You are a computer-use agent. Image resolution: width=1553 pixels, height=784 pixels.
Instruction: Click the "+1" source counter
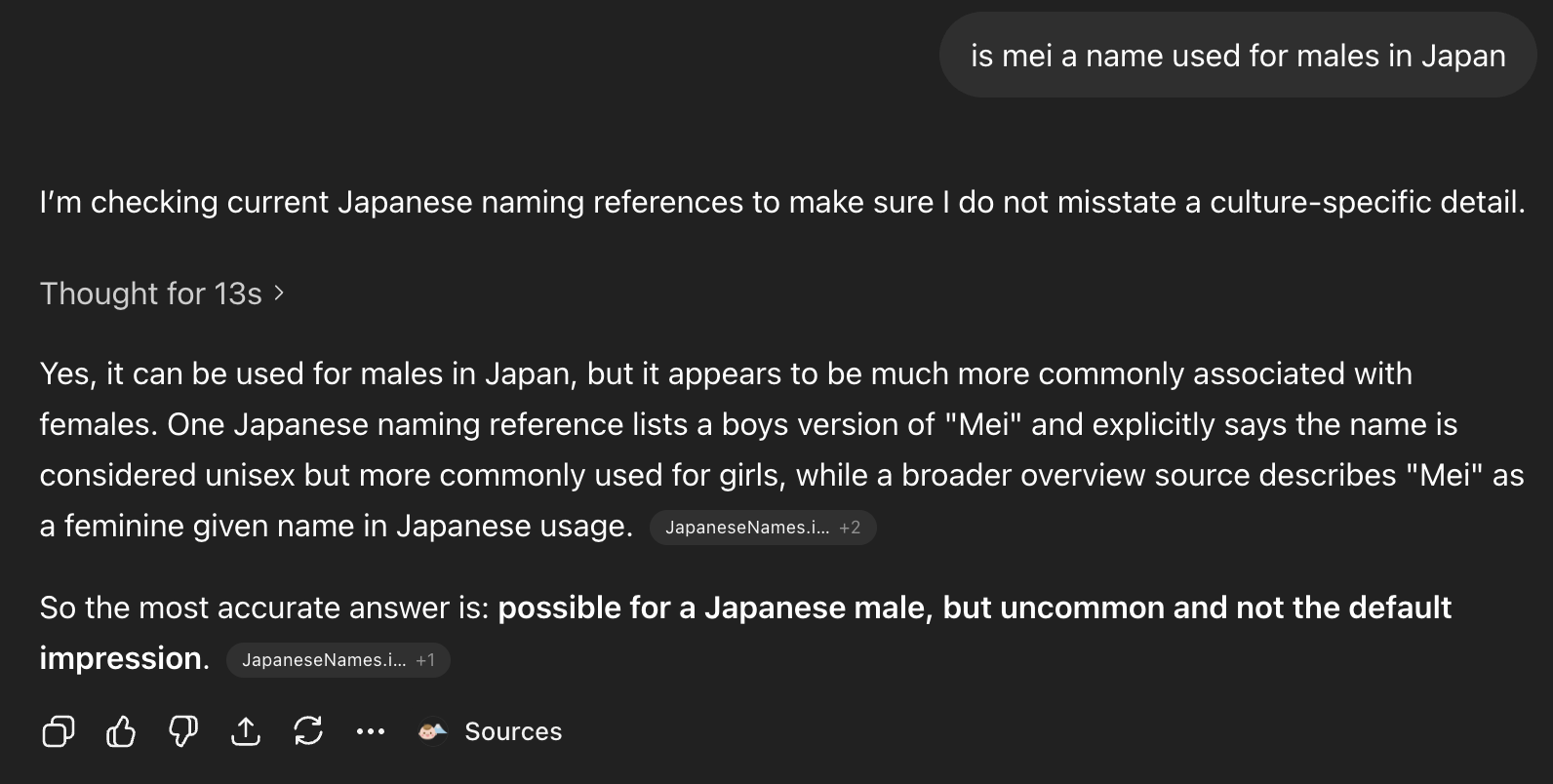click(425, 660)
